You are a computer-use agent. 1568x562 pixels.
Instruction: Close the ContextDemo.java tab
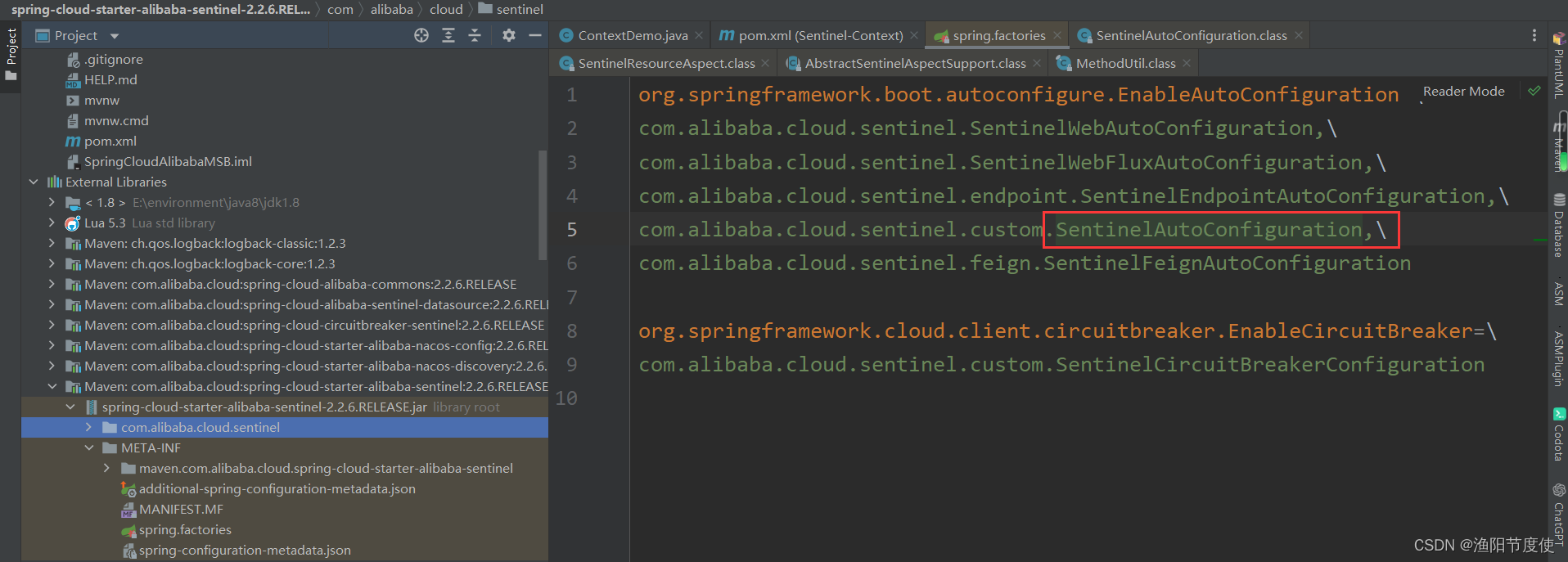[699, 35]
